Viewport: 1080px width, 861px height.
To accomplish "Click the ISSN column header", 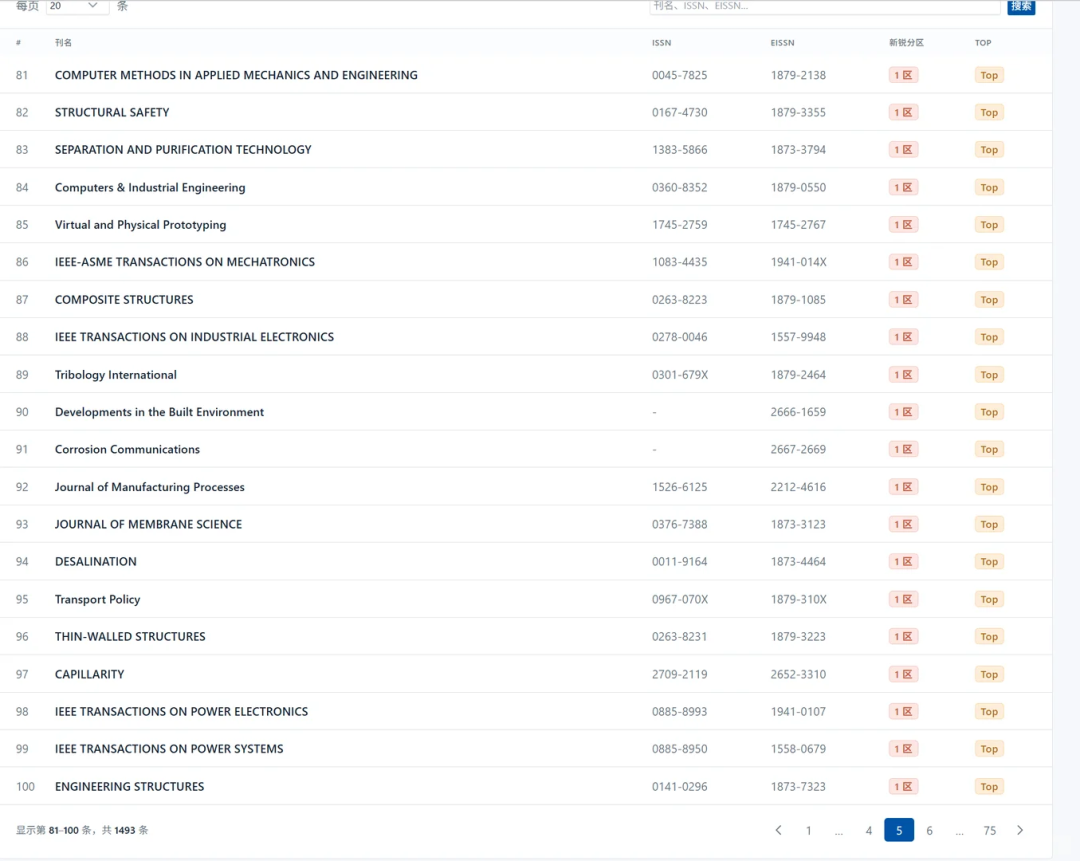I will (661, 43).
